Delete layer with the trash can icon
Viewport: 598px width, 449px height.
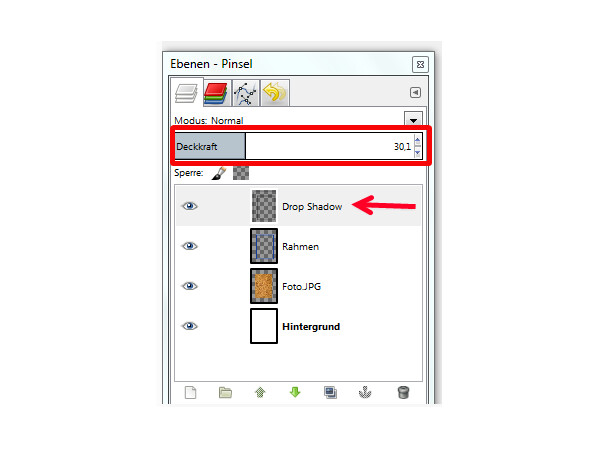[403, 392]
